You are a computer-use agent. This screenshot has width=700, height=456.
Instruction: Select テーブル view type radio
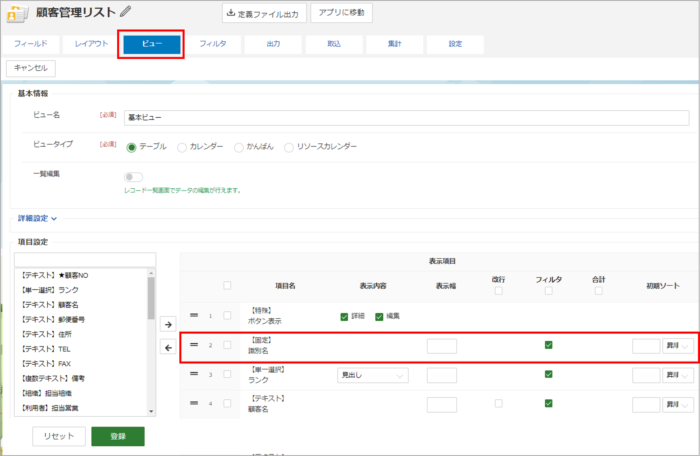131,147
